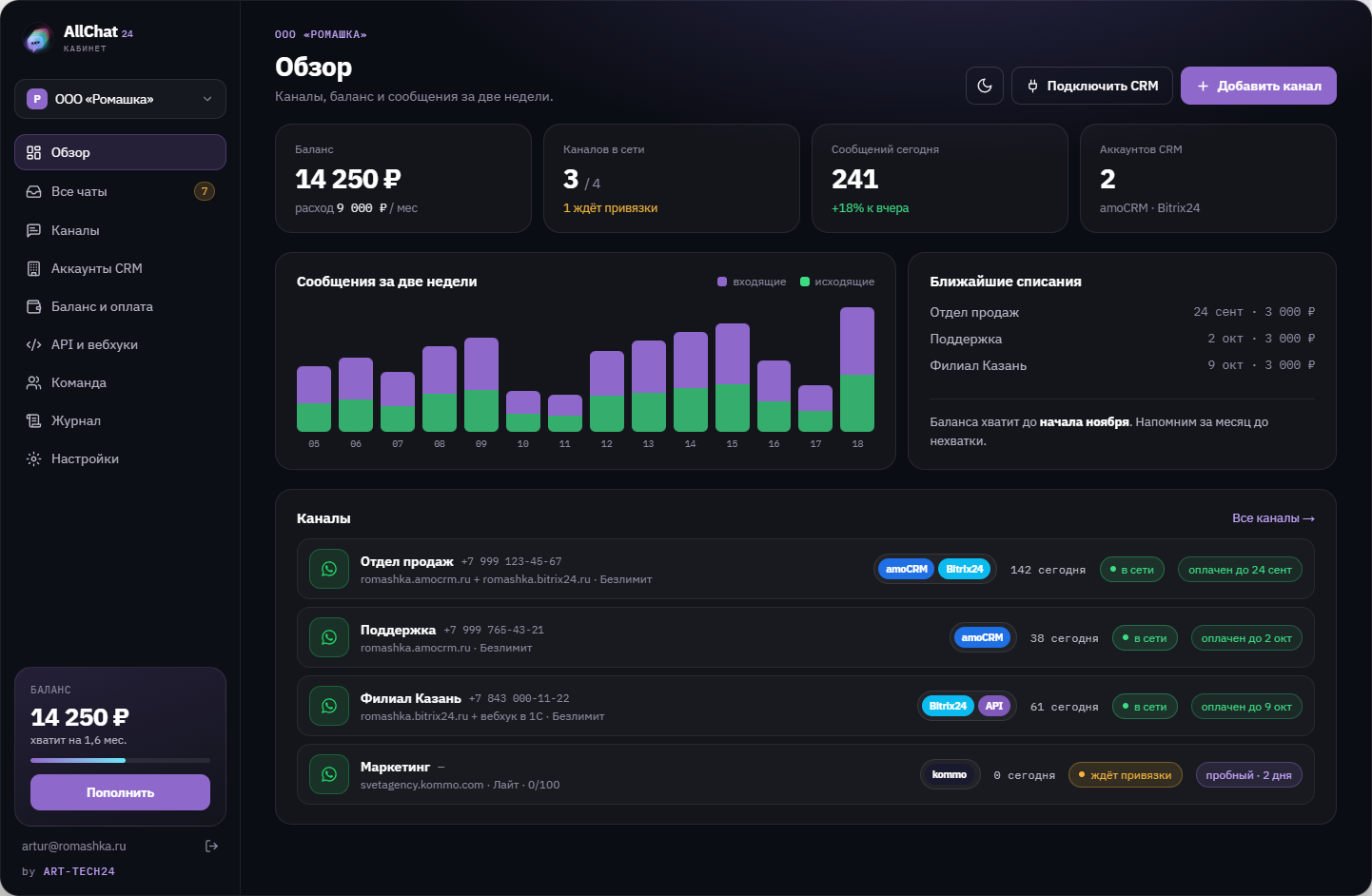Click the Пополнить button

tap(120, 792)
